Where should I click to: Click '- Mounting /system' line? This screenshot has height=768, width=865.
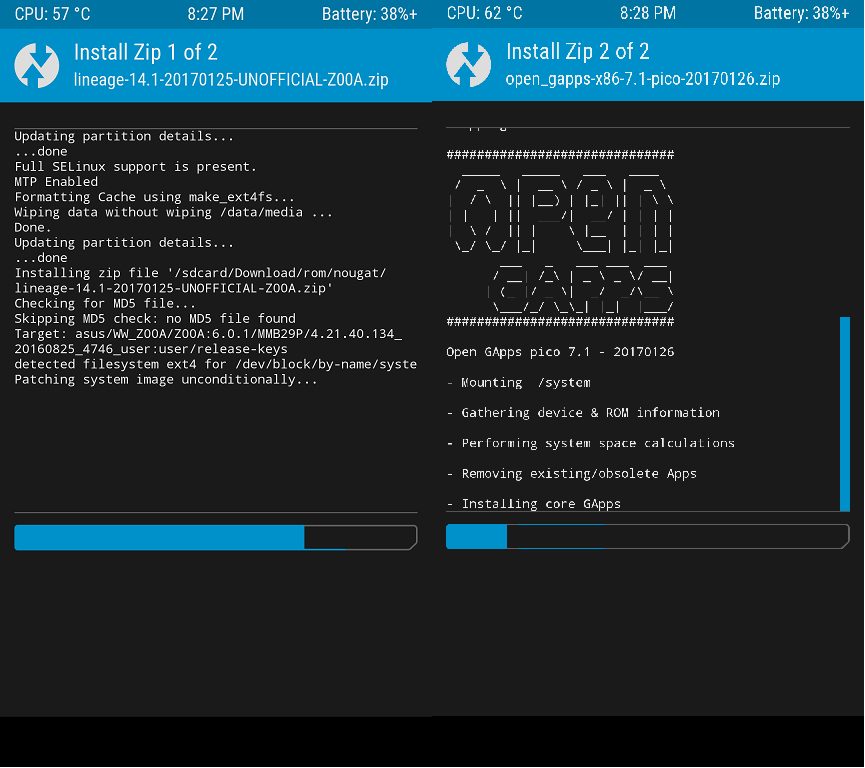(519, 383)
